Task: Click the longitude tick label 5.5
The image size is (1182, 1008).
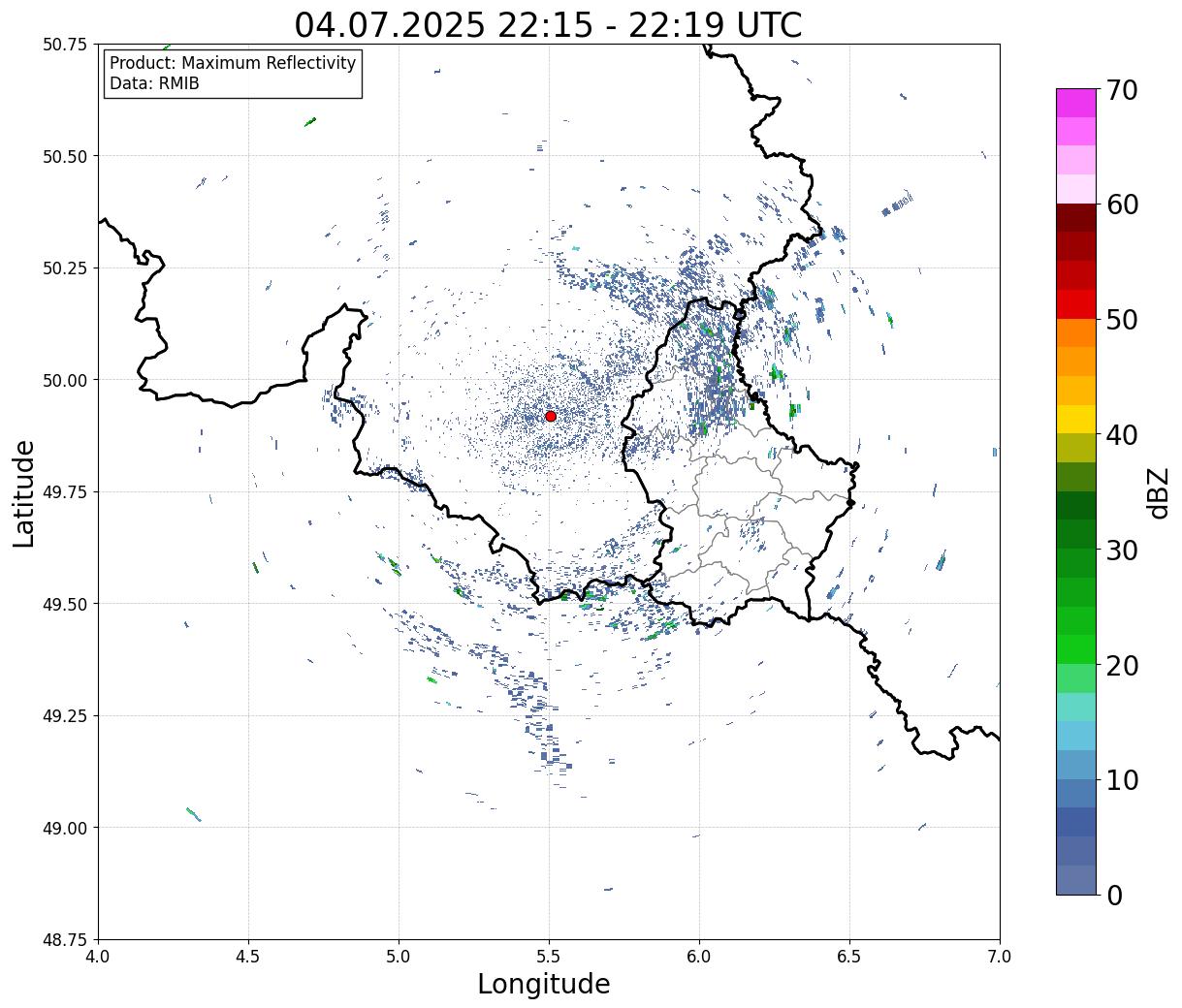Action: (549, 957)
